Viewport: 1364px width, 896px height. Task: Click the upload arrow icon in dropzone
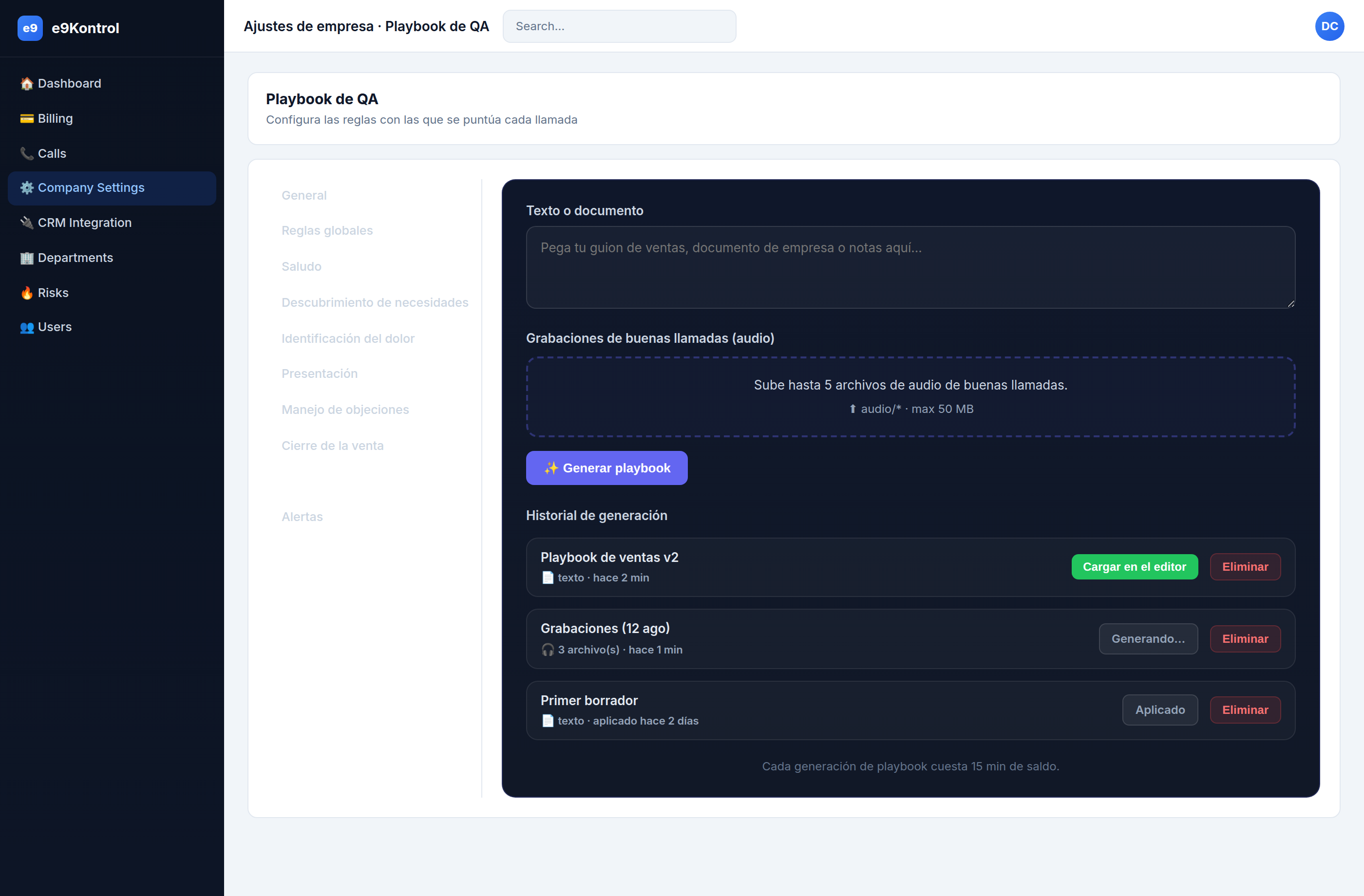(852, 409)
